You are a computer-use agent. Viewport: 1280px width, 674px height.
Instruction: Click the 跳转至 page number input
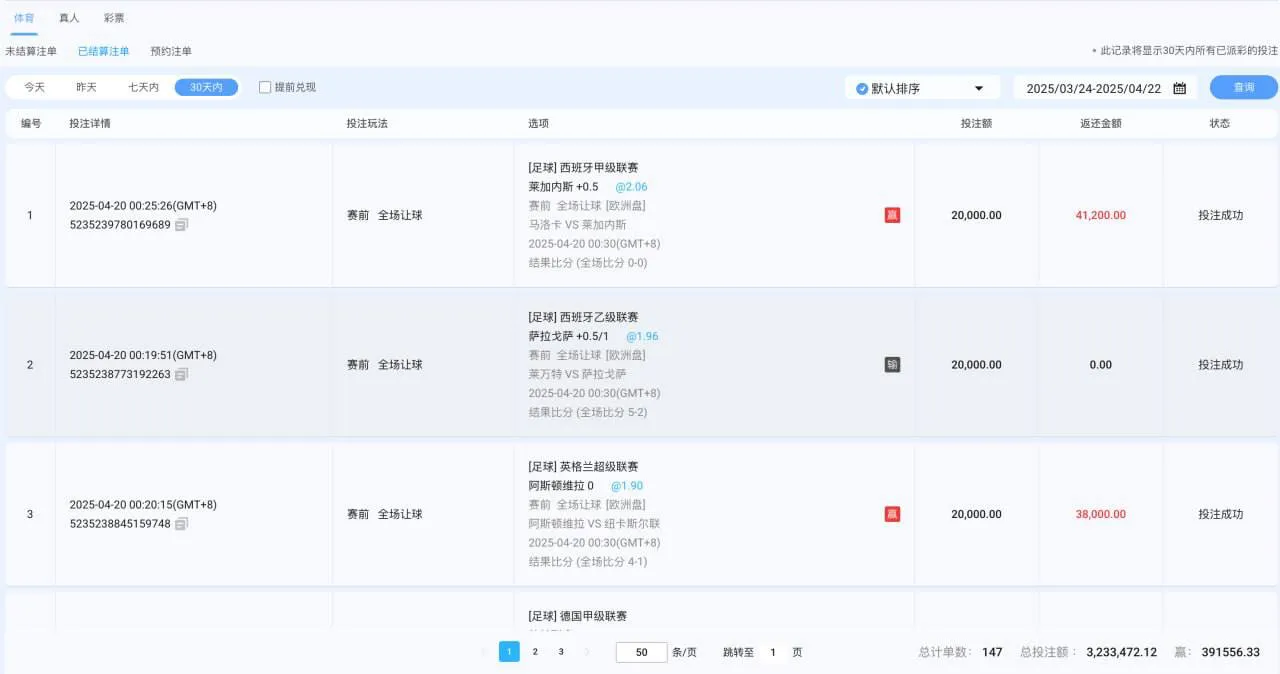click(772, 651)
